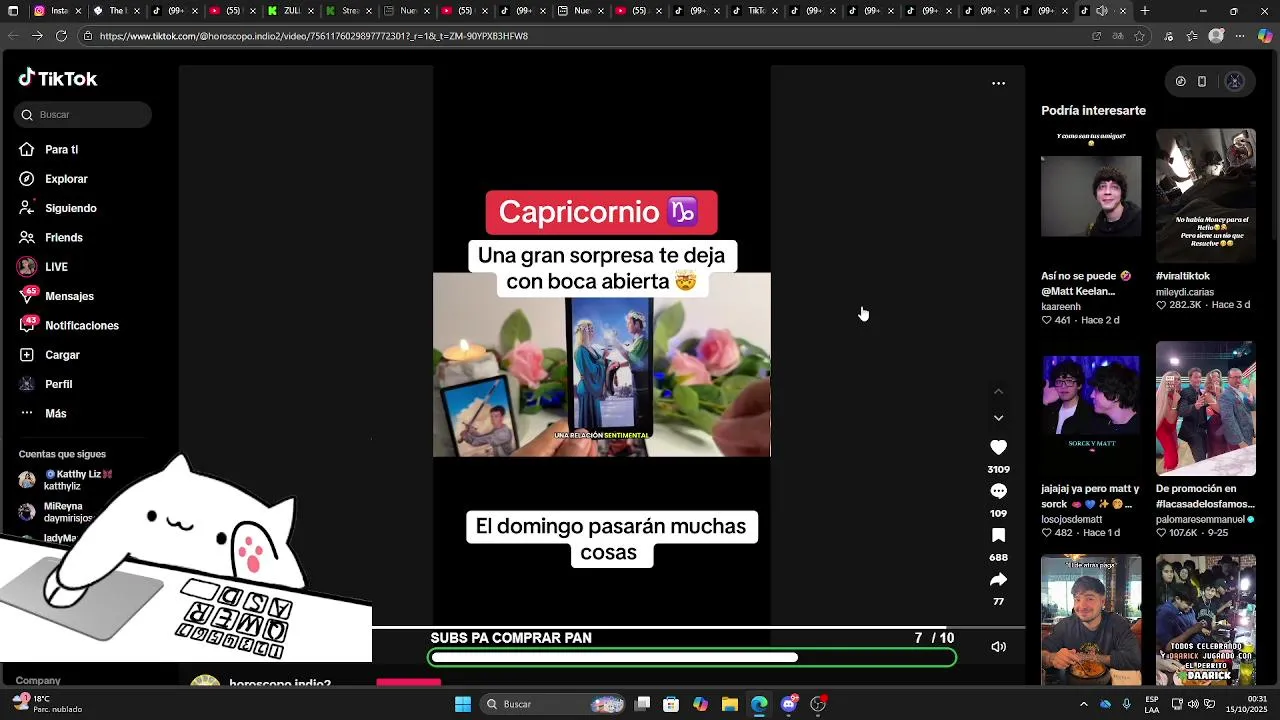1280x720 pixels.
Task: Save video with bookmark icon
Action: [998, 536]
